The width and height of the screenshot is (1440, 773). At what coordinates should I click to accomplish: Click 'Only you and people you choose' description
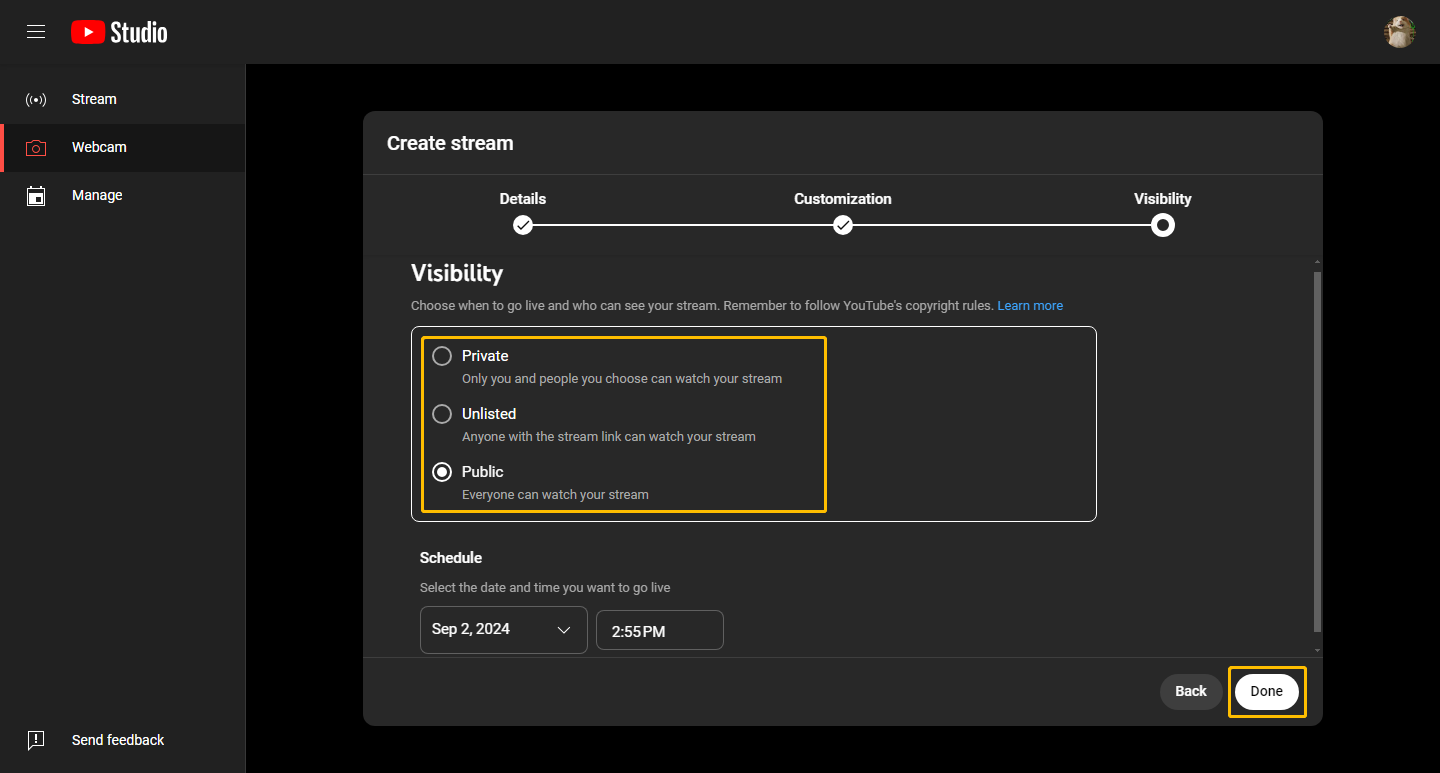coord(622,379)
